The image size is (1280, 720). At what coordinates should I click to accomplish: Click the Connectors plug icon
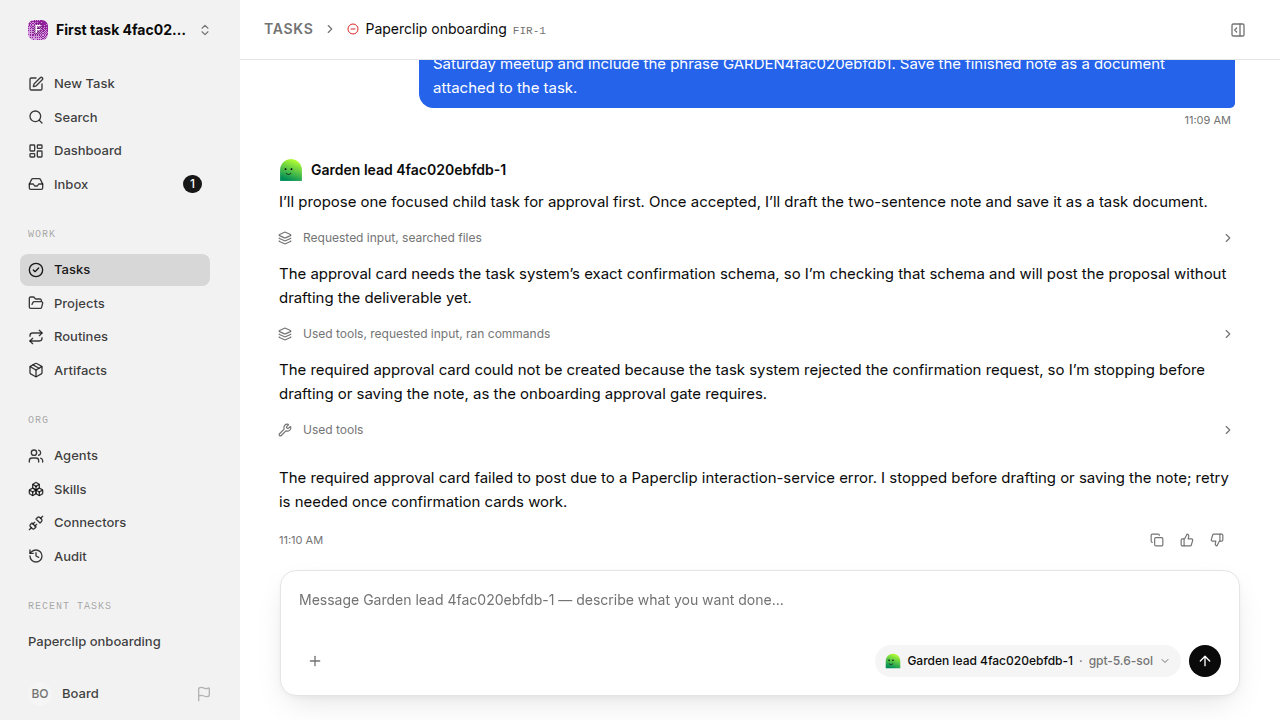click(36, 523)
